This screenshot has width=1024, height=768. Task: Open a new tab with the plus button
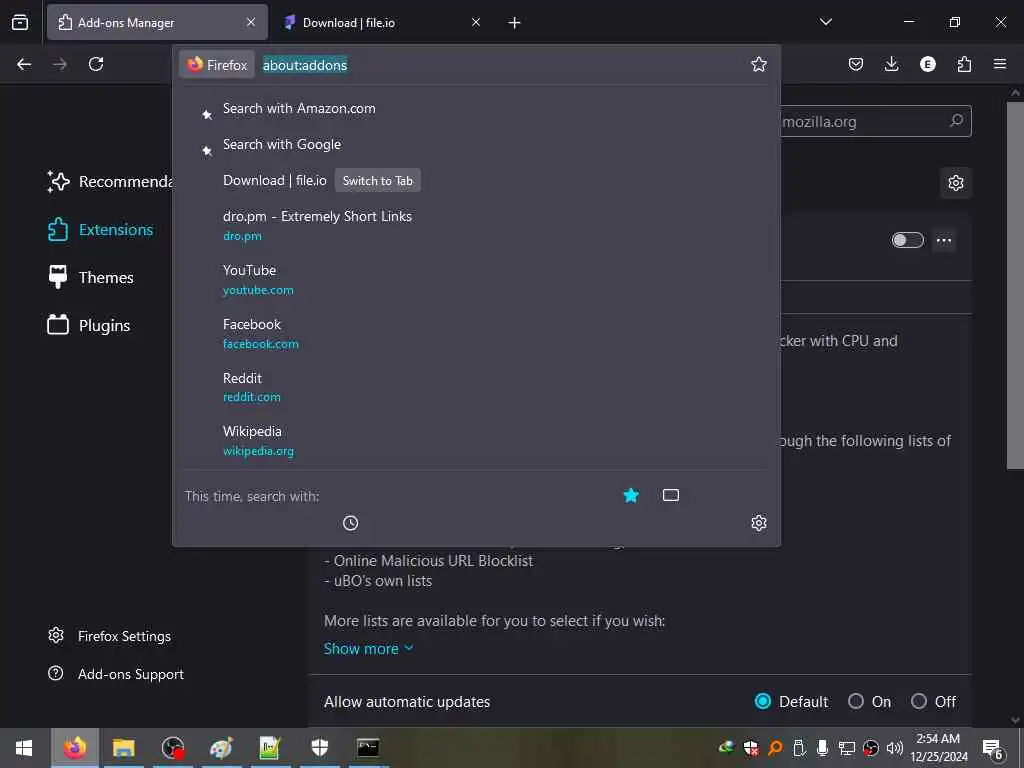tap(515, 23)
